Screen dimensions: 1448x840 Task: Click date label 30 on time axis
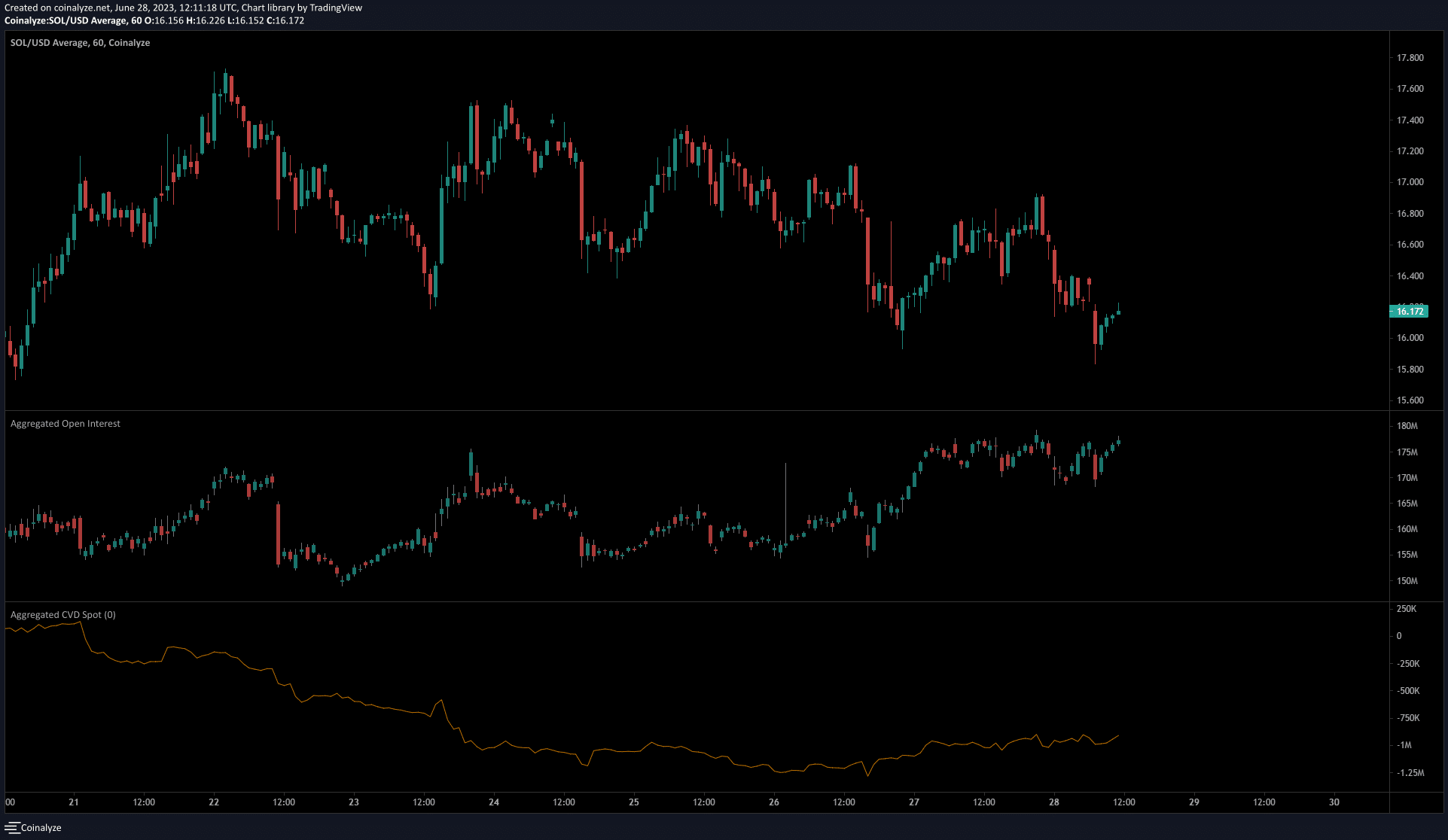(1334, 802)
